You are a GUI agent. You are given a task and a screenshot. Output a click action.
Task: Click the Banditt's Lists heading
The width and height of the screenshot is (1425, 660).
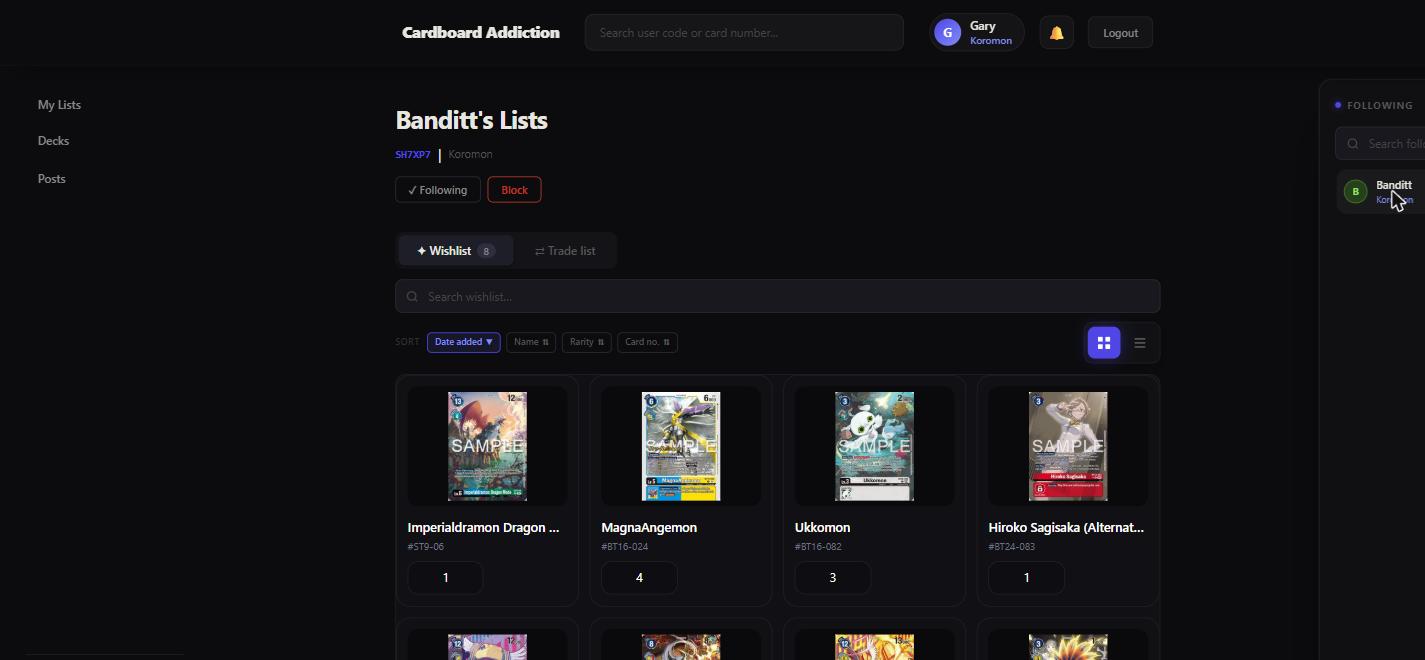472,120
